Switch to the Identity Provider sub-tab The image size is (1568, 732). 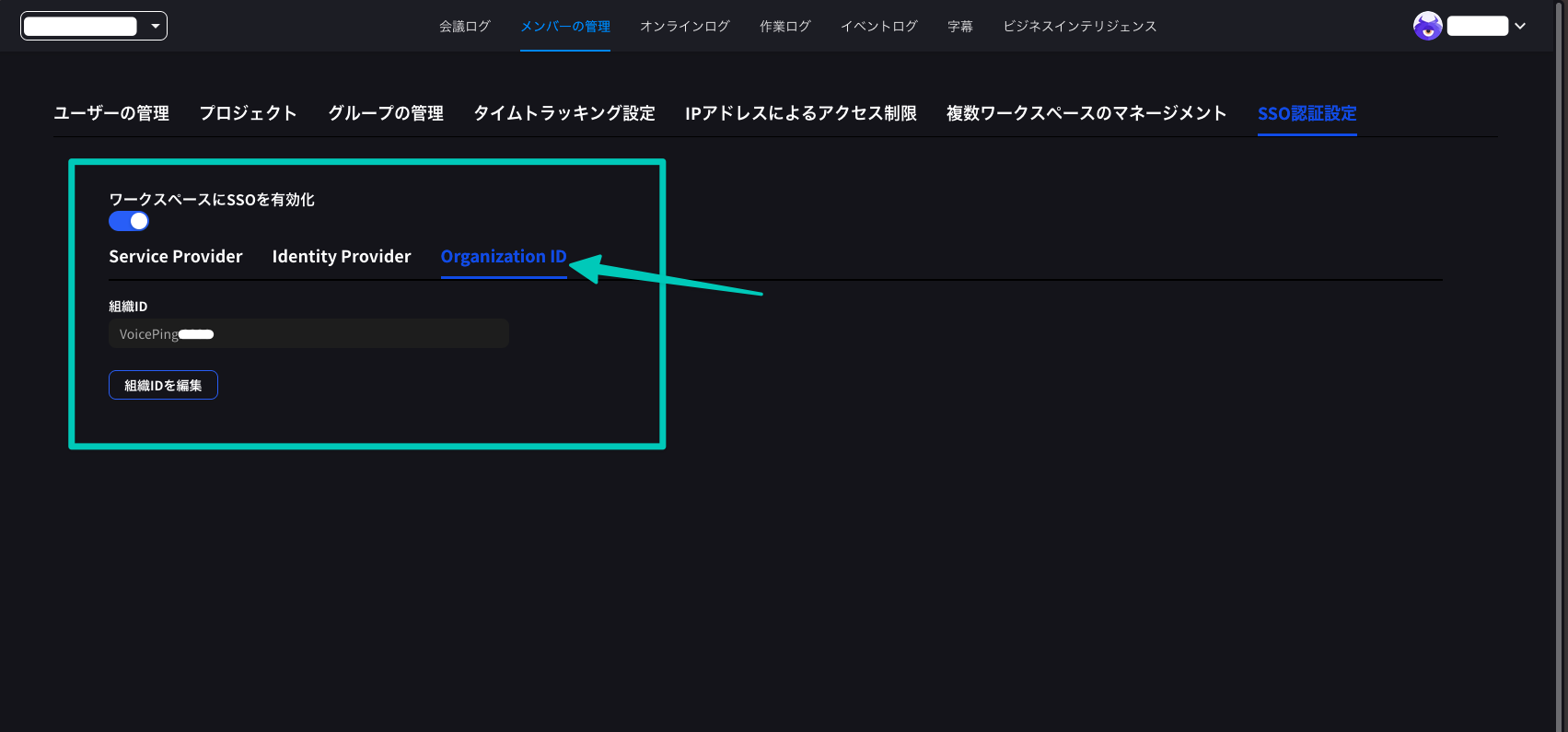pos(342,256)
